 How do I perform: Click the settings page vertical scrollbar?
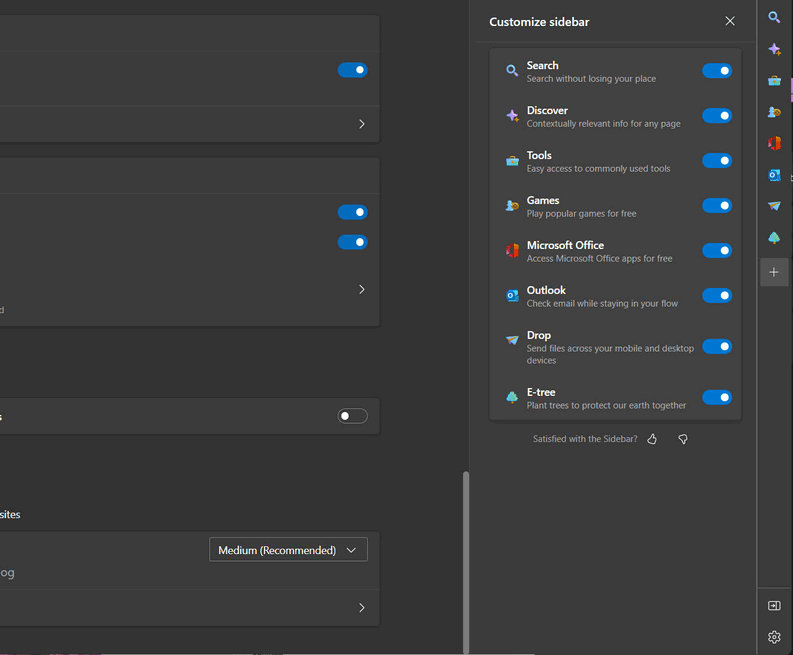466,561
